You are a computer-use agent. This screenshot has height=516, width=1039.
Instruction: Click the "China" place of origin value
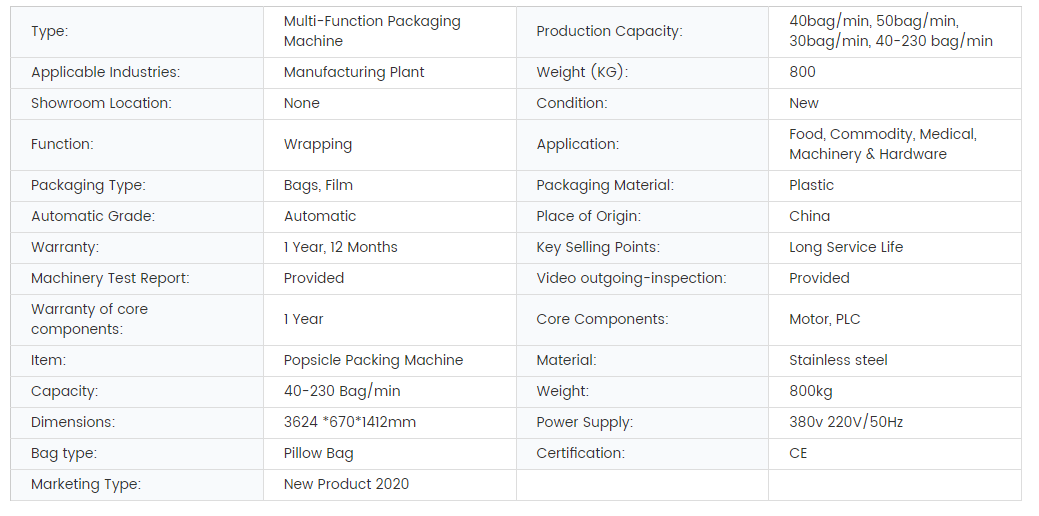[x=809, y=216]
